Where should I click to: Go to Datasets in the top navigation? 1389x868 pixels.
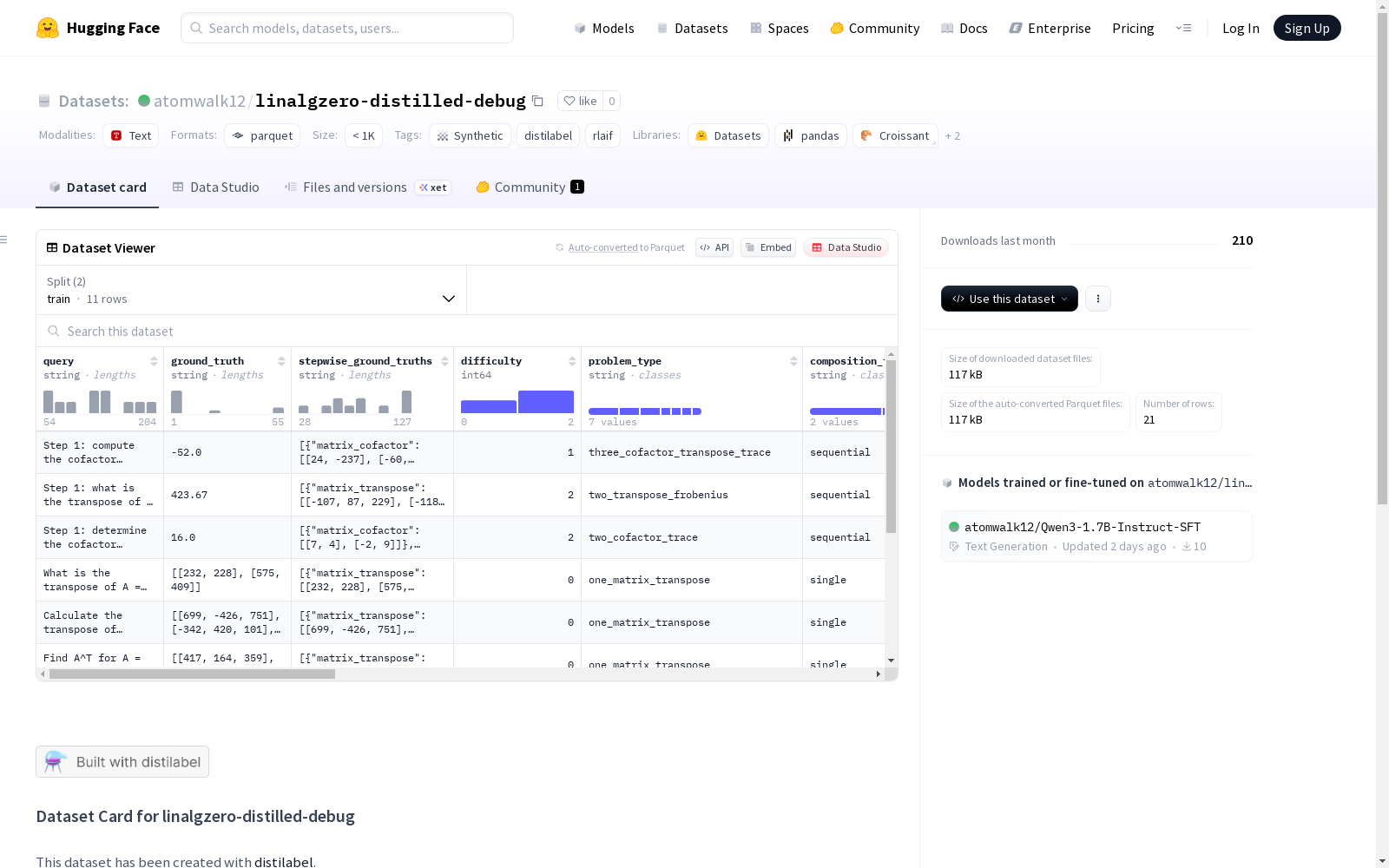[x=692, y=28]
